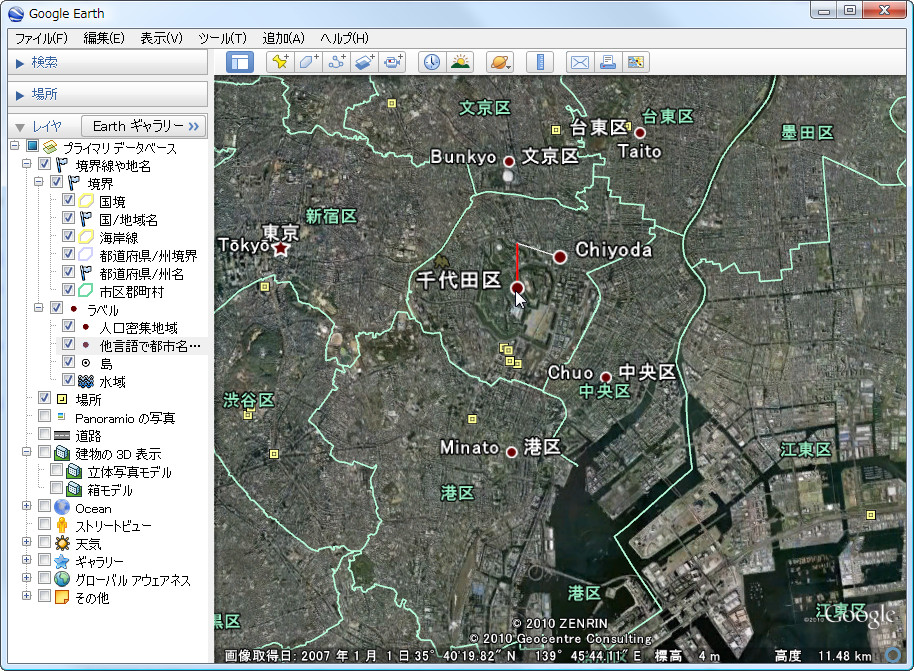The image size is (914, 671).
Task: Click the Ocean globe layer icon
Action: click(x=62, y=507)
